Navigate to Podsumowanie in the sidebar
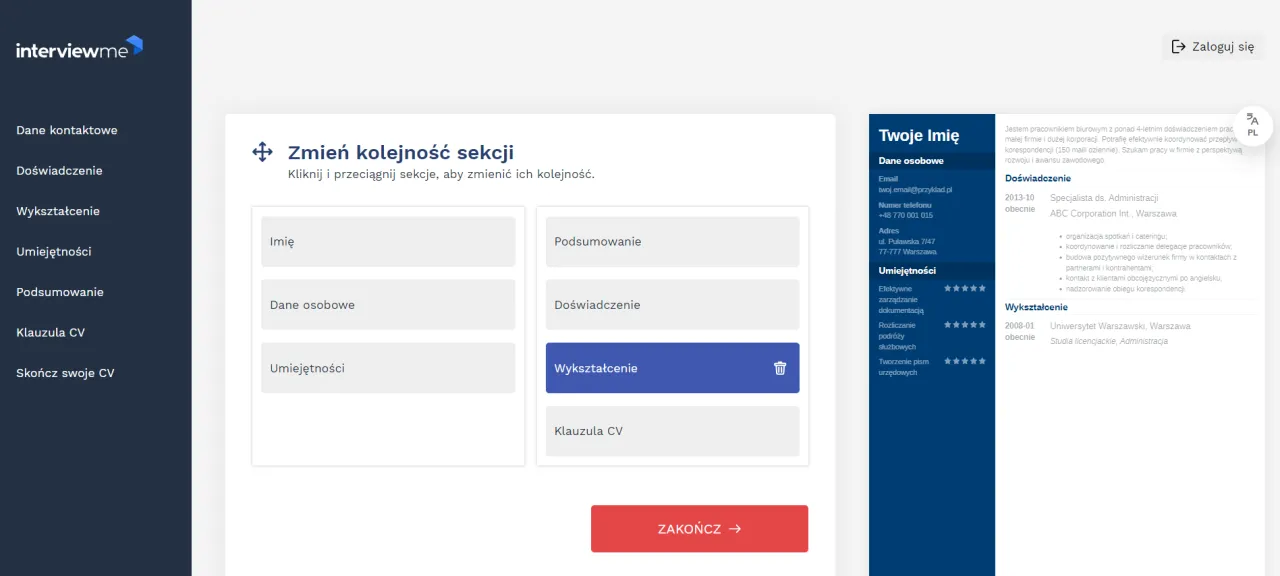This screenshot has width=1280, height=576. click(60, 292)
